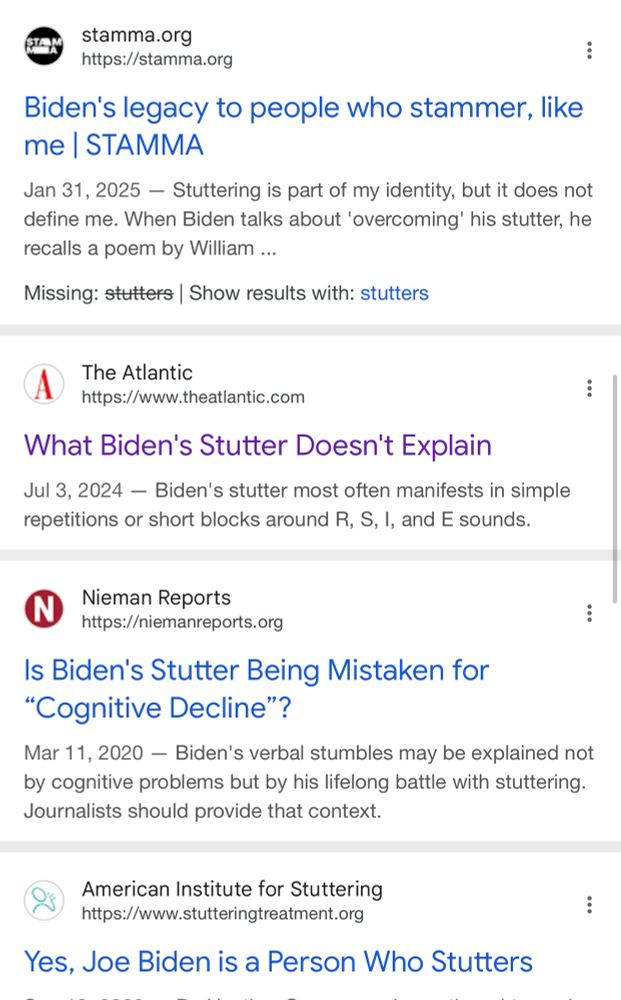621x1000 pixels.
Task: Open more options for stamma.org result
Action: click(x=589, y=50)
